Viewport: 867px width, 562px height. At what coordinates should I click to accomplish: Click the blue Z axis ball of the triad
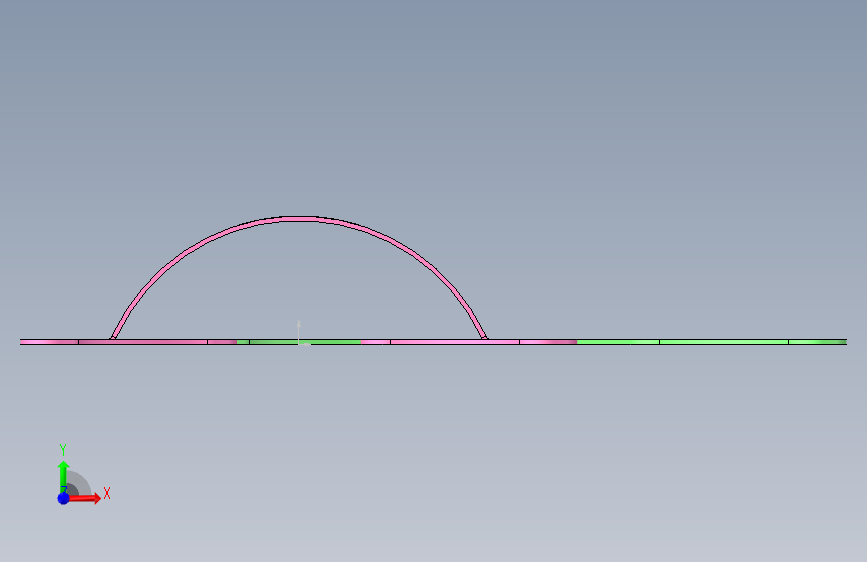[64, 498]
